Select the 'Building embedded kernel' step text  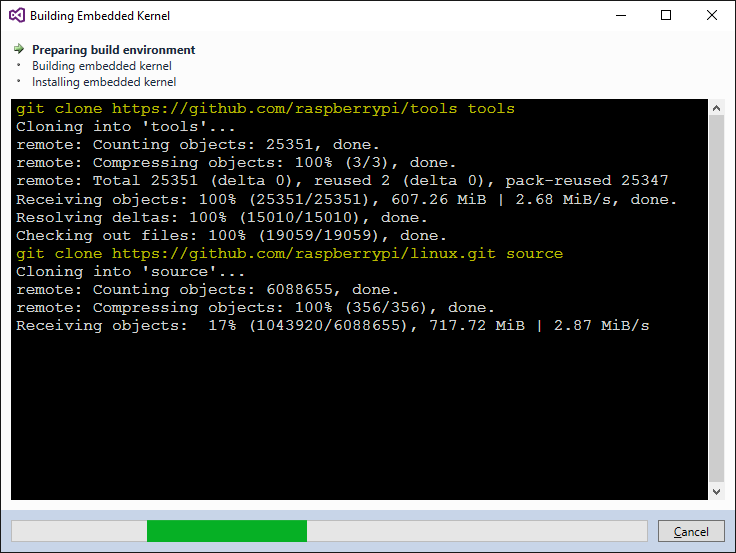tap(101, 66)
